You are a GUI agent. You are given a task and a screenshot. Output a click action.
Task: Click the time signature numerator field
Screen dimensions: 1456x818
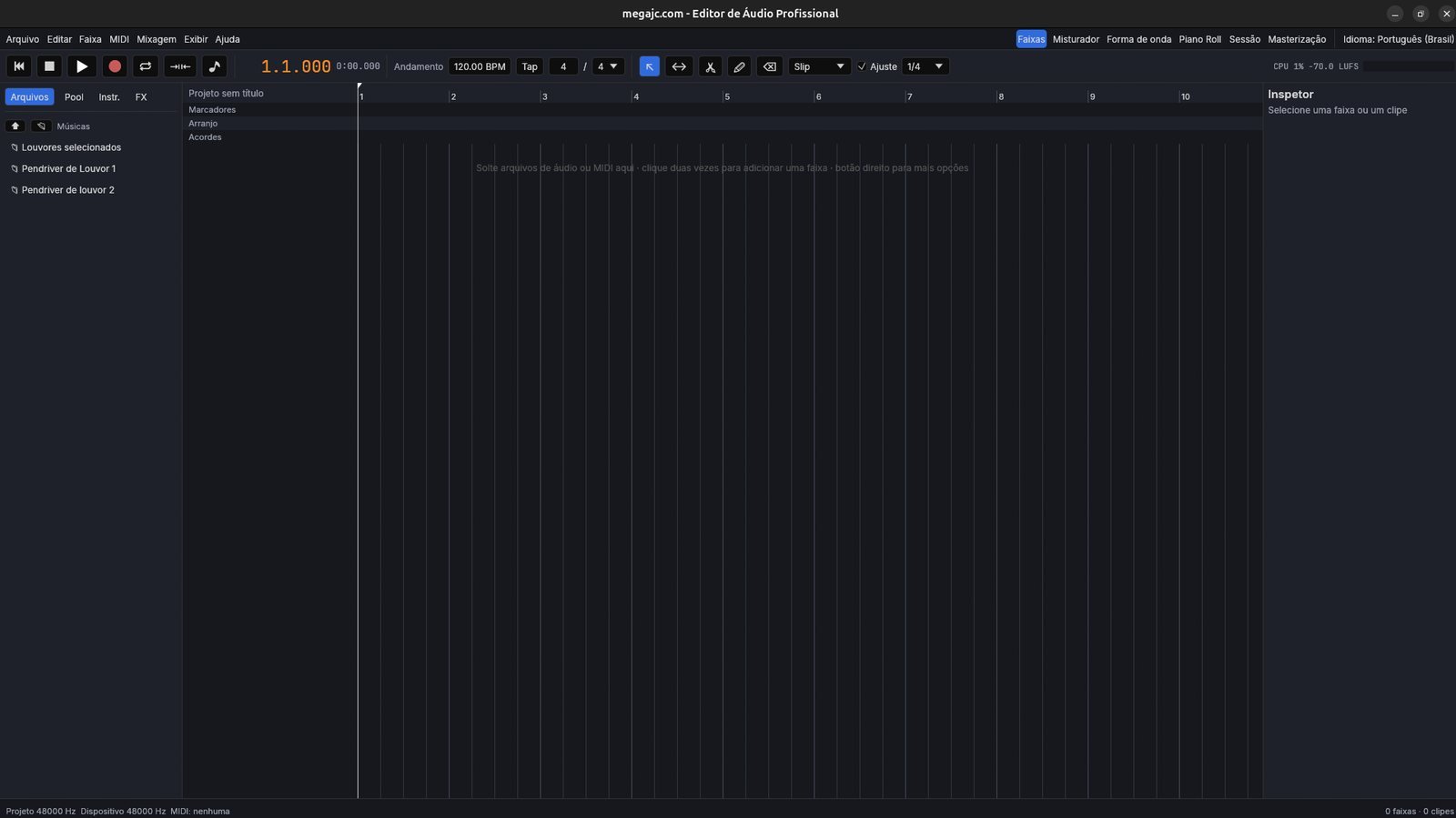click(x=563, y=66)
